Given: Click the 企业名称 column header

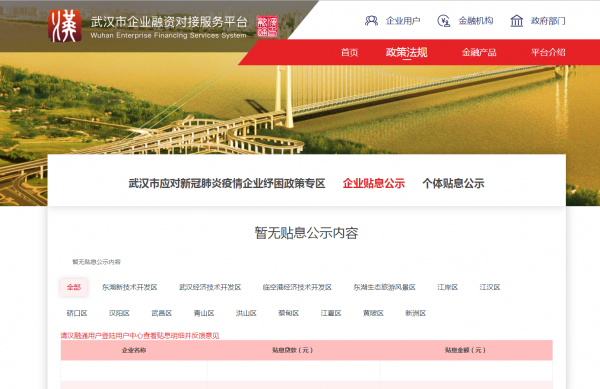Looking at the screenshot, I should coord(134,350).
